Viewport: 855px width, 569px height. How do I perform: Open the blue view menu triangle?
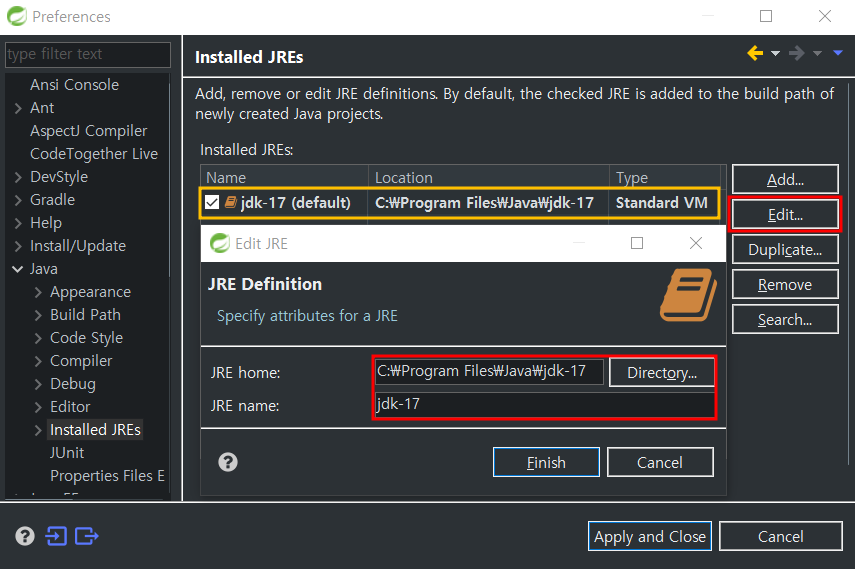838,53
